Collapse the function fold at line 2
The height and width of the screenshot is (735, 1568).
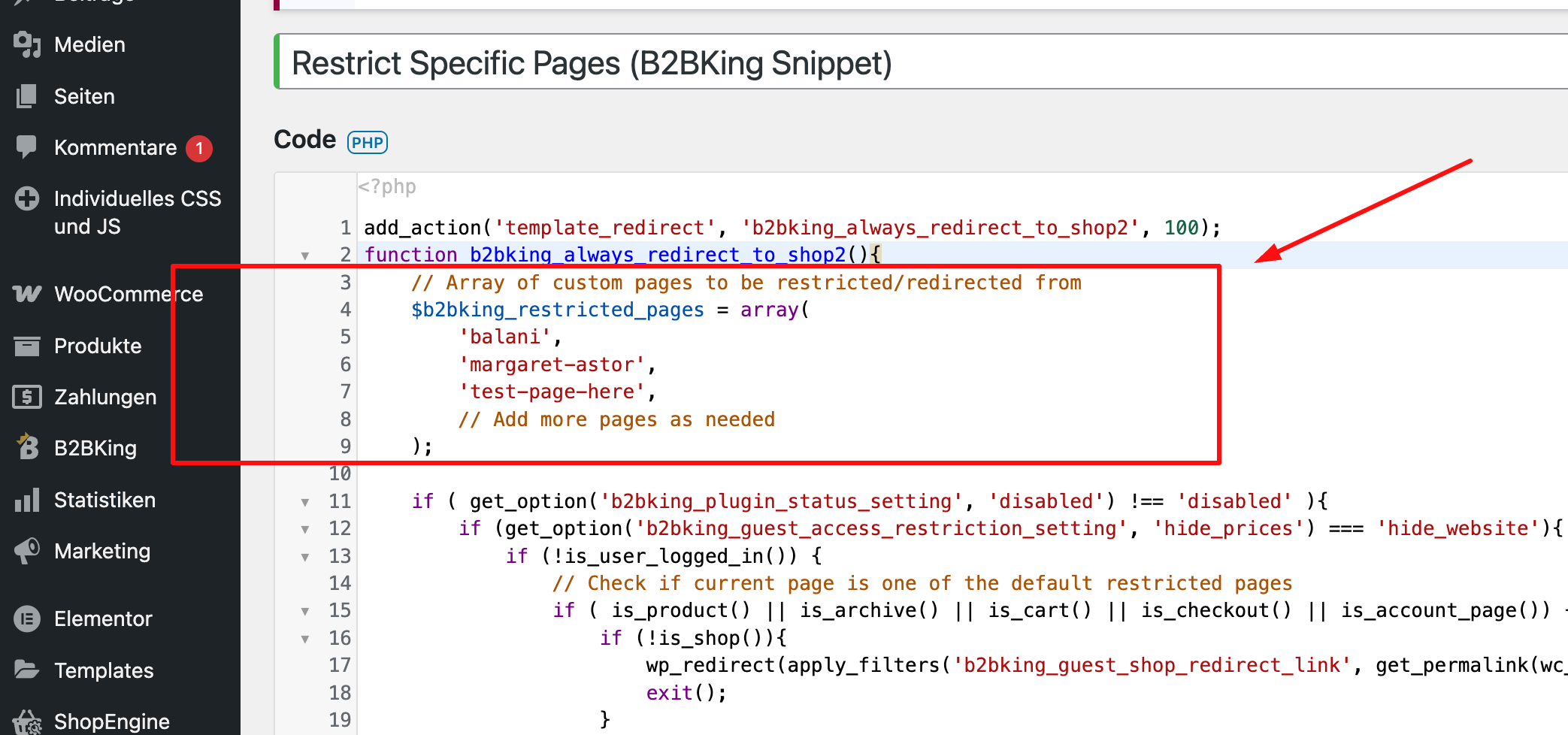pos(305,256)
